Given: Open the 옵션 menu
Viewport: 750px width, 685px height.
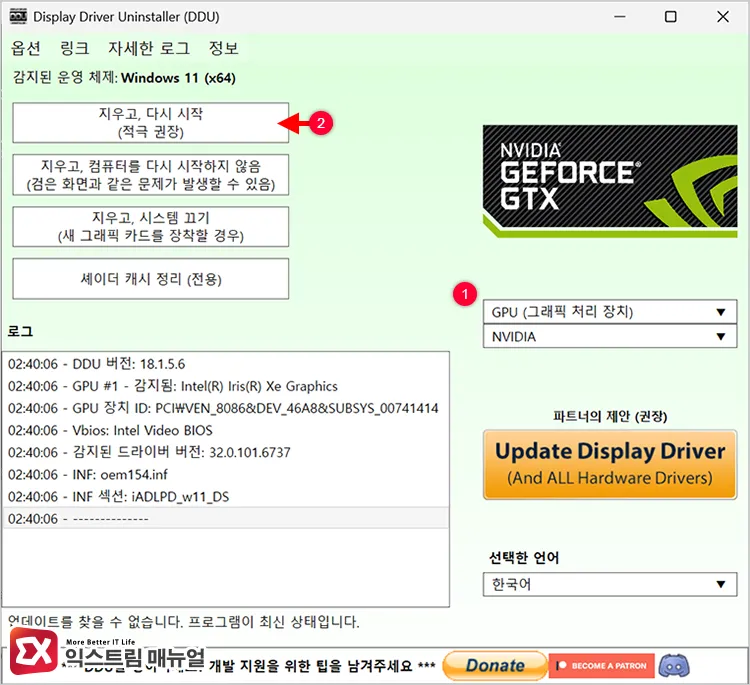Looking at the screenshot, I should tap(26, 48).
